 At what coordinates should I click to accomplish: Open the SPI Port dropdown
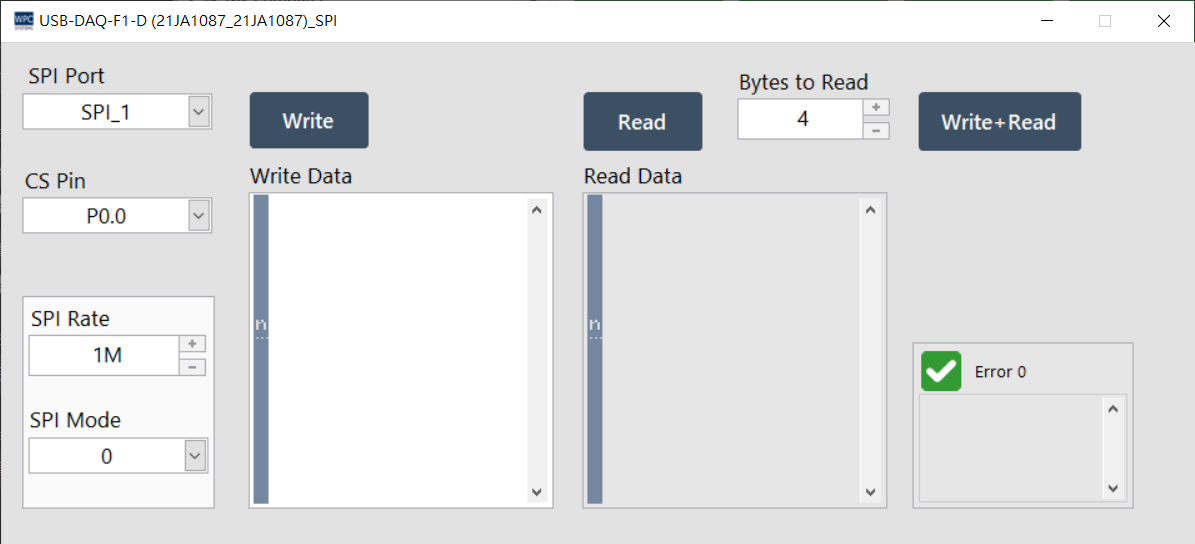199,112
